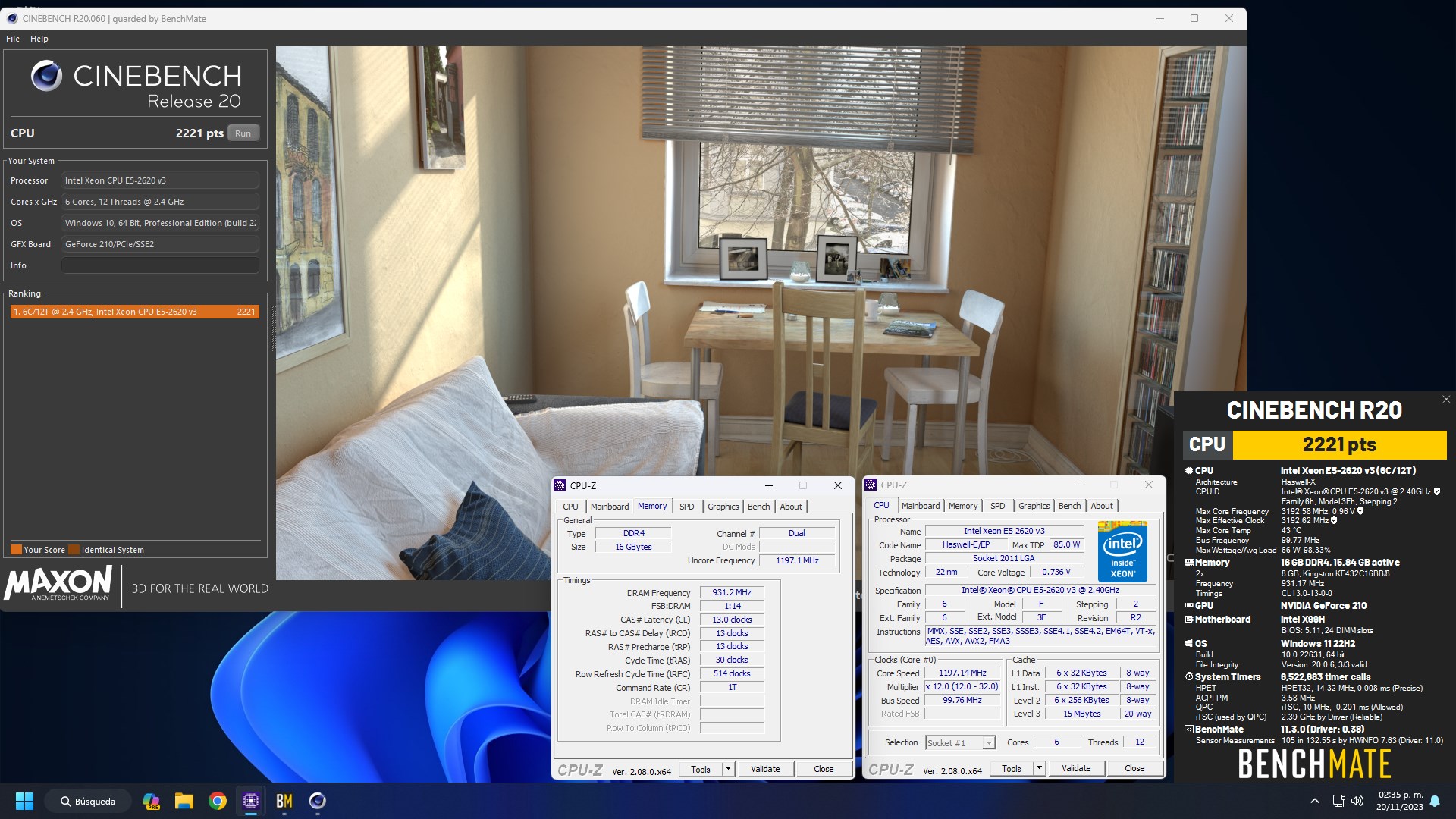Click the DRAM Frequency 931.2 MHz value
1456x819 pixels.
point(732,593)
